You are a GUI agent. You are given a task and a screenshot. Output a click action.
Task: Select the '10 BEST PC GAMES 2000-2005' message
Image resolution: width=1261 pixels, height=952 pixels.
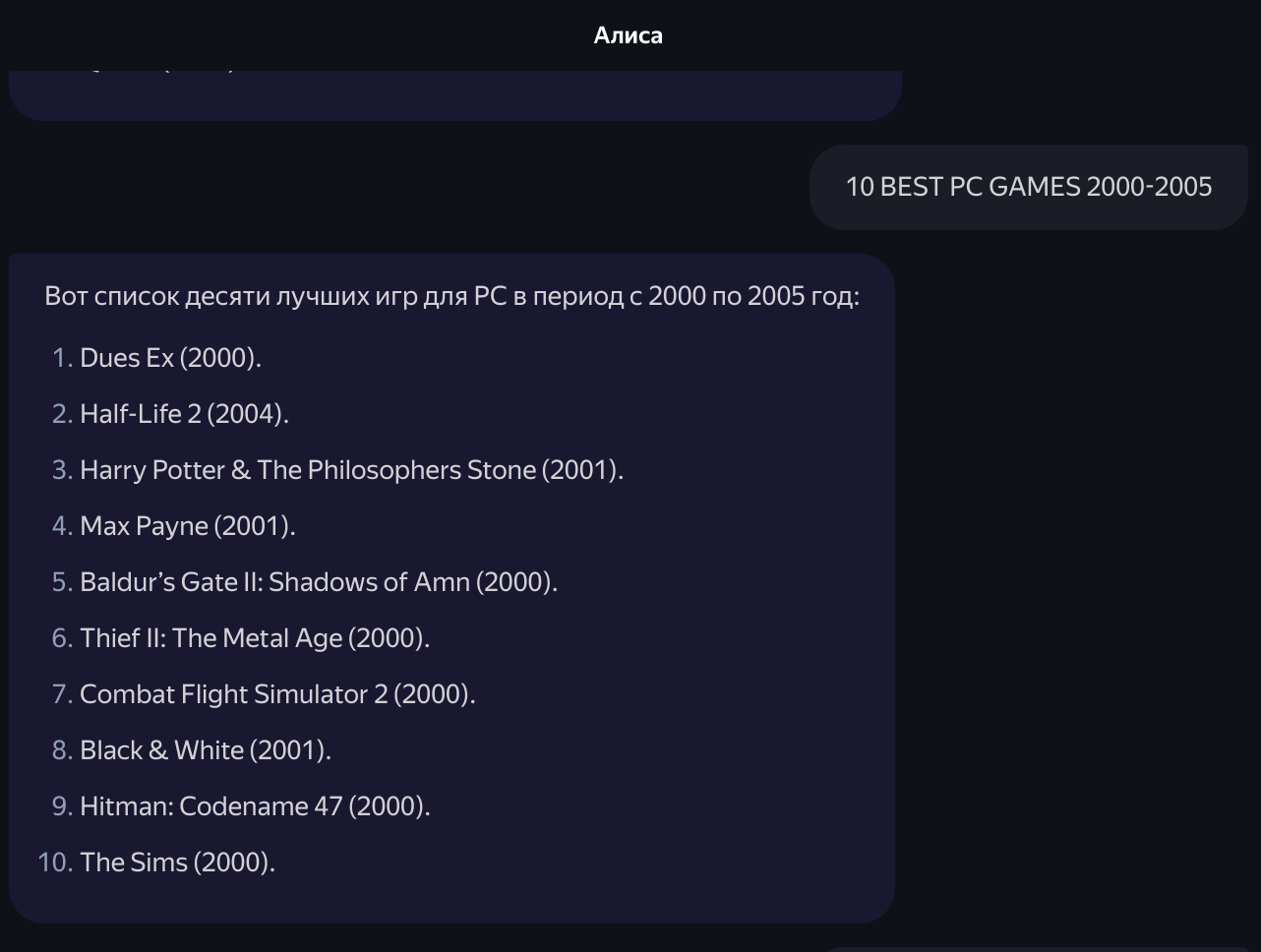click(x=1028, y=187)
